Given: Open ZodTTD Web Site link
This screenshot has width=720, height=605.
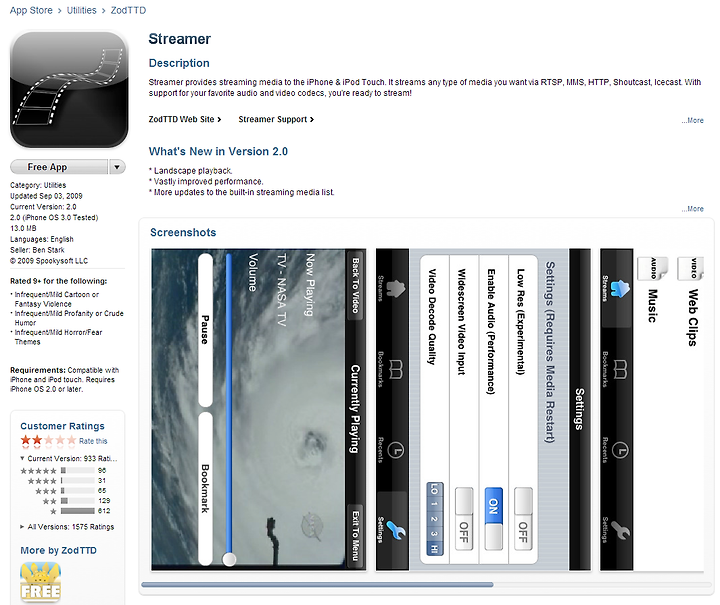Looking at the screenshot, I should coord(185,119).
